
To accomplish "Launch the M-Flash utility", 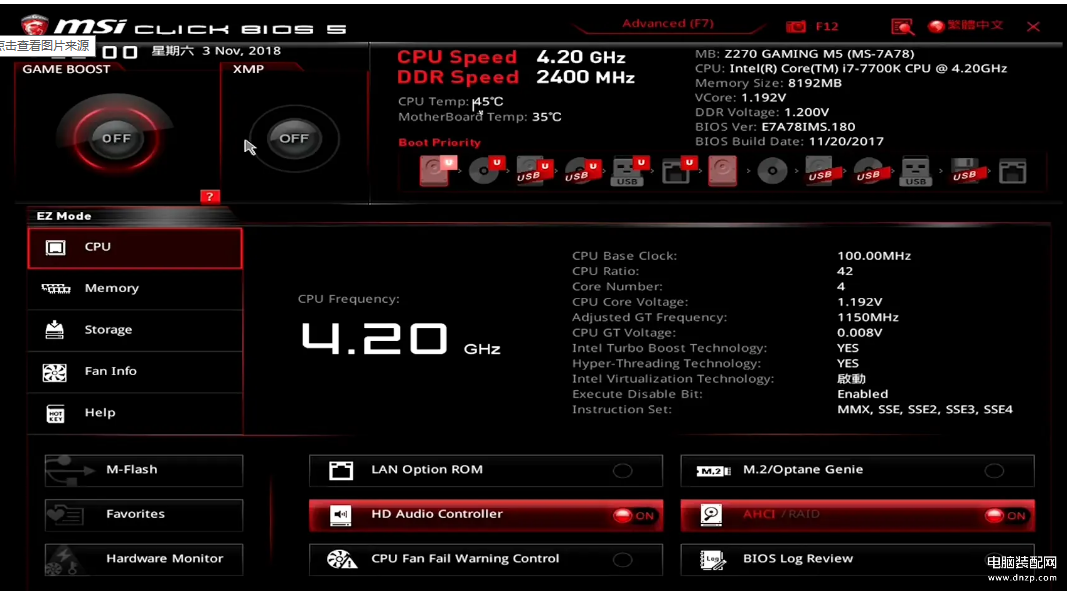I will coord(144,470).
